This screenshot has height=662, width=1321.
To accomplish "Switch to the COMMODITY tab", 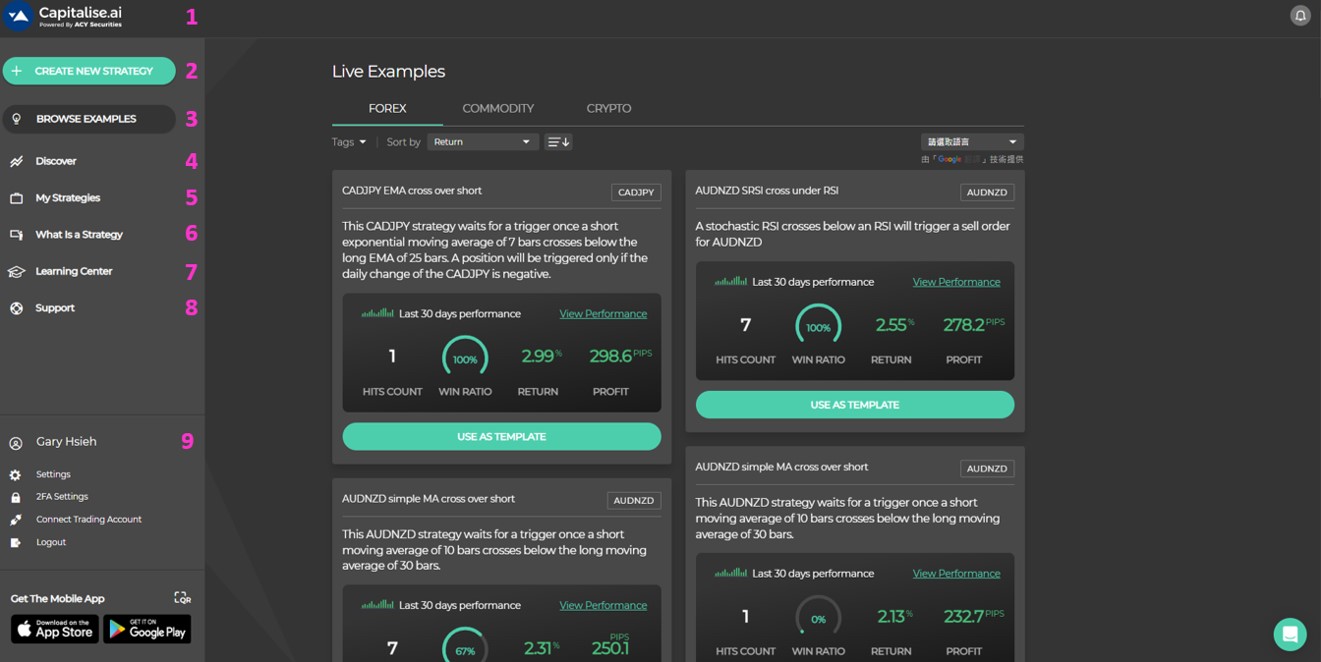I will pos(498,108).
